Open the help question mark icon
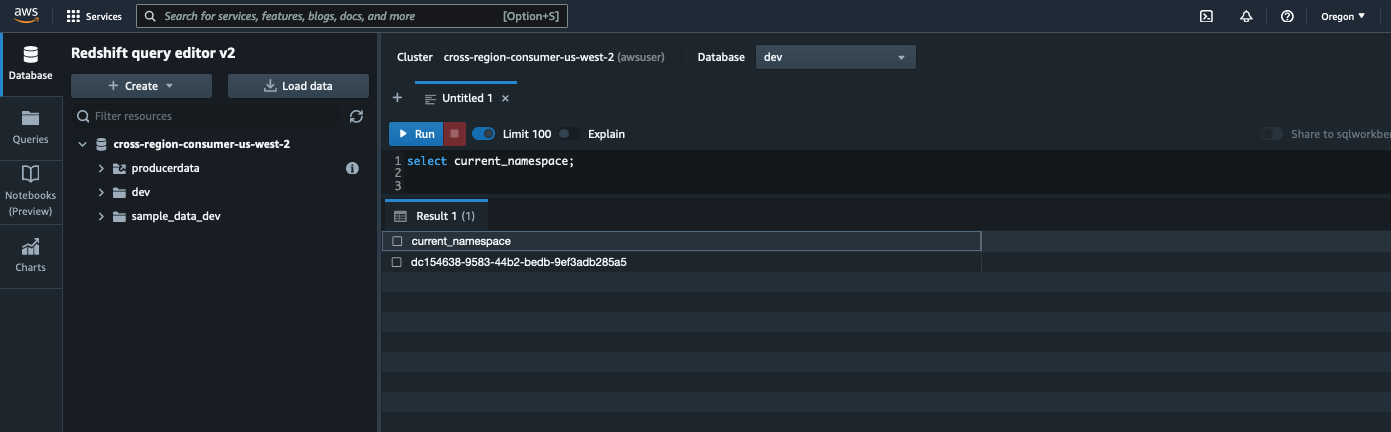 click(1287, 16)
